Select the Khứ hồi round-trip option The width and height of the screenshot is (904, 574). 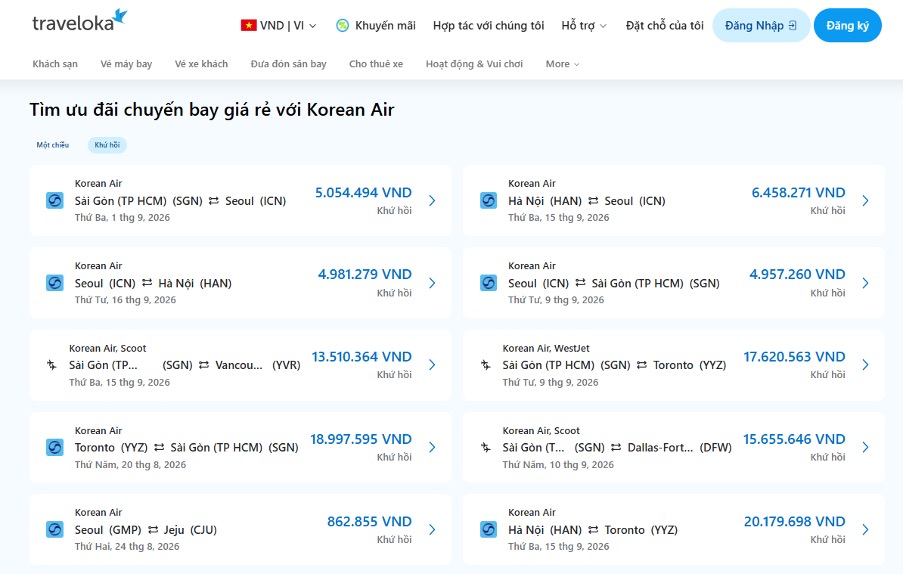coord(107,145)
